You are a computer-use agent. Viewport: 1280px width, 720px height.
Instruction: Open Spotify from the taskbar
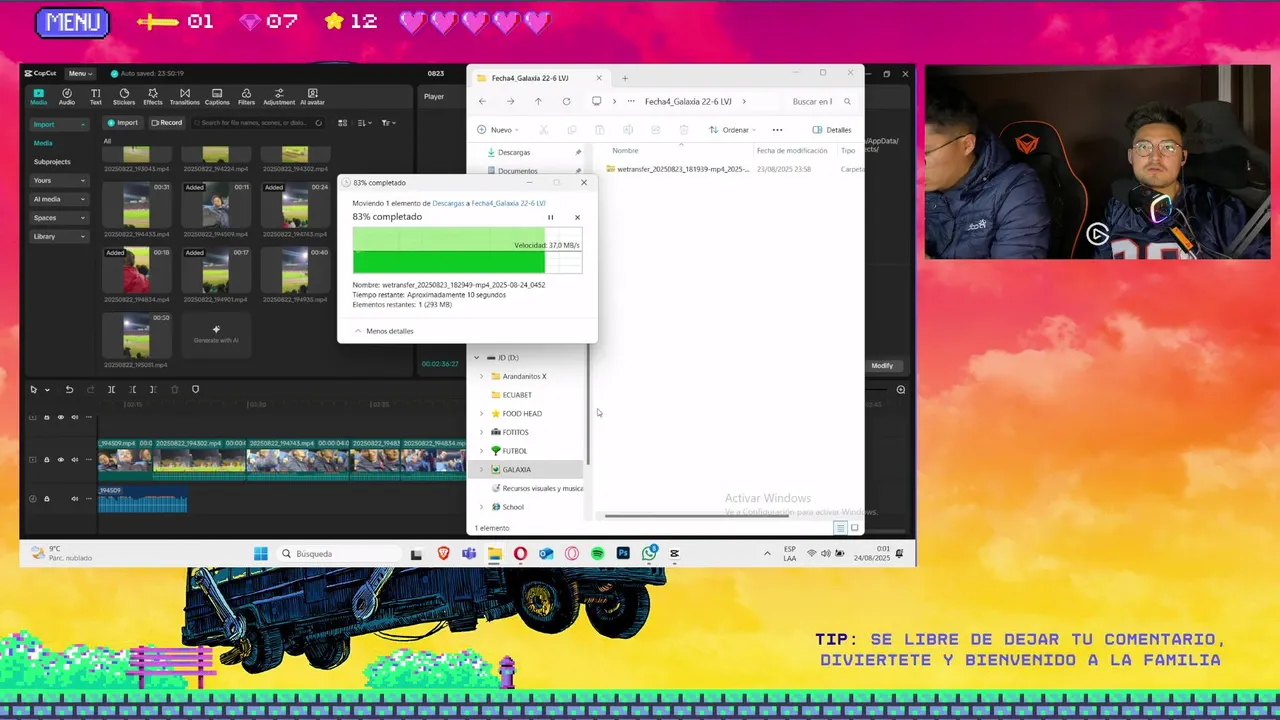click(597, 553)
